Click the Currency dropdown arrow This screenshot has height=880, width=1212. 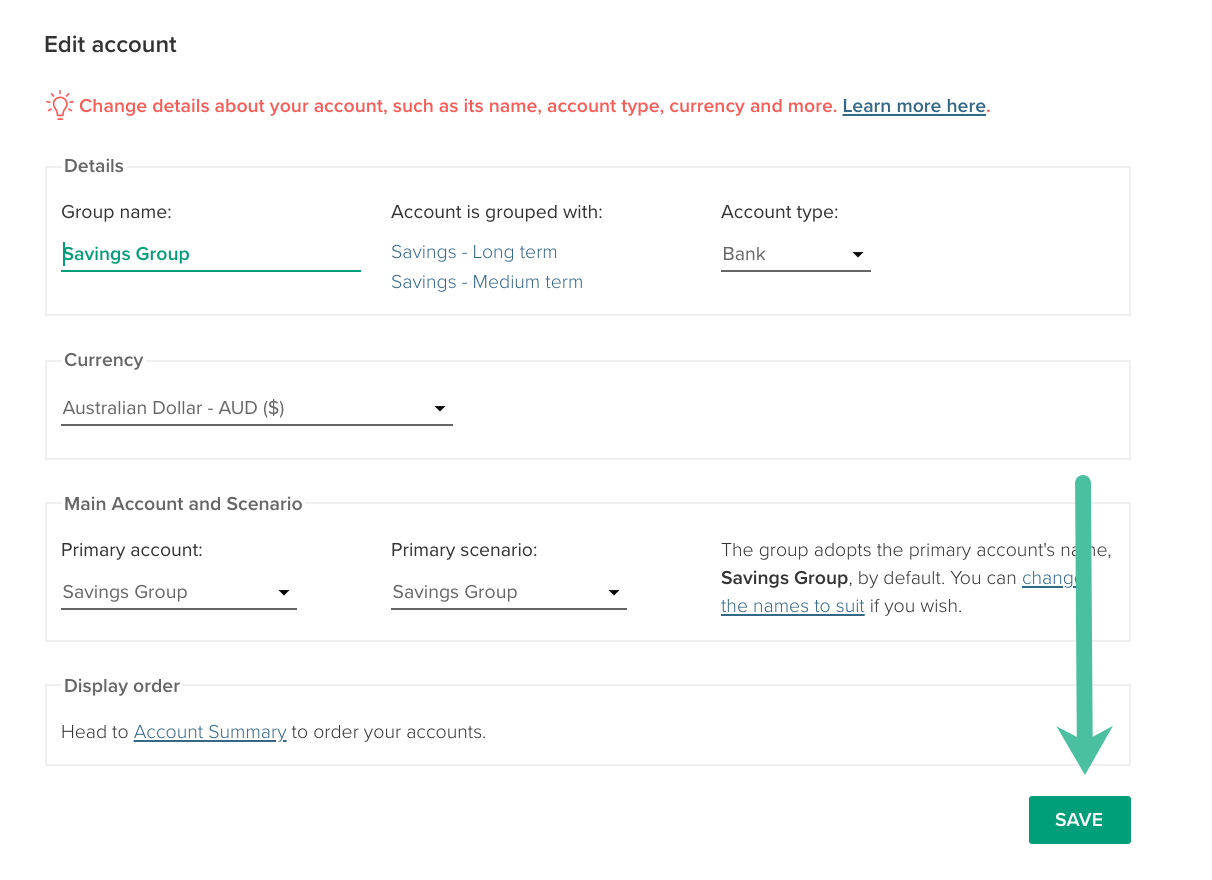pos(439,409)
